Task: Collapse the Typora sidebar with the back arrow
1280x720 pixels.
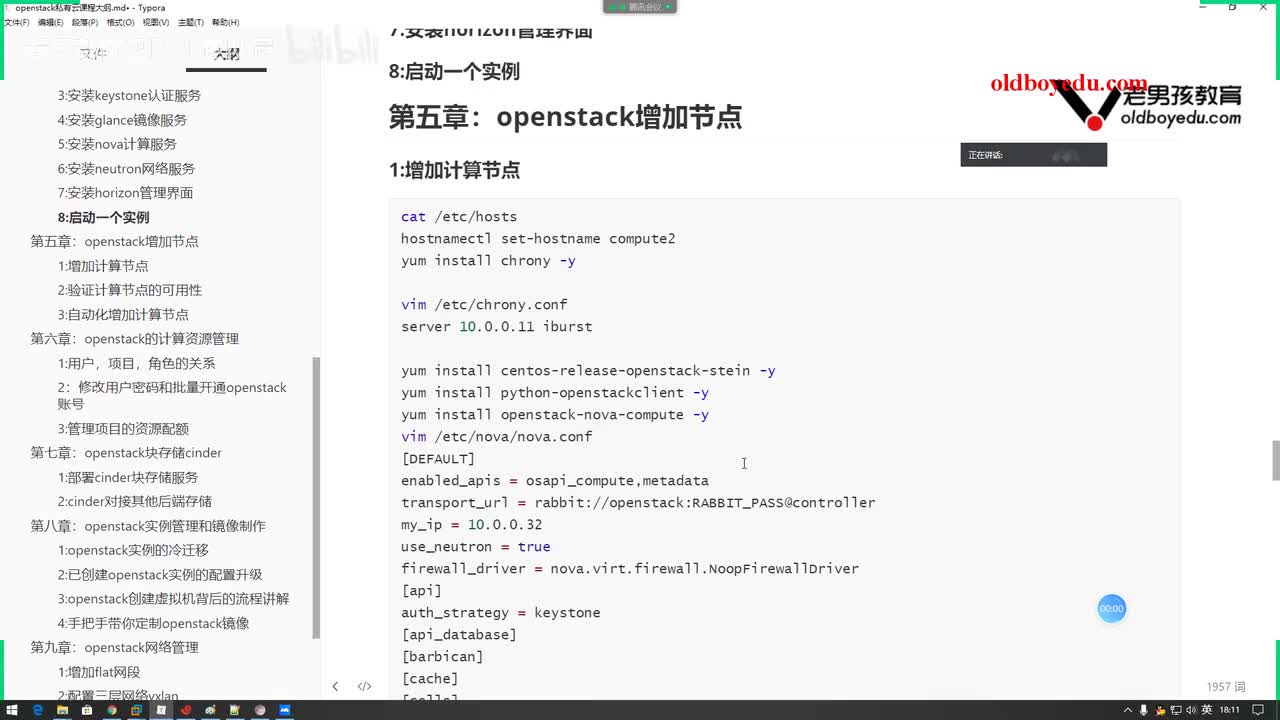Action: (335, 686)
